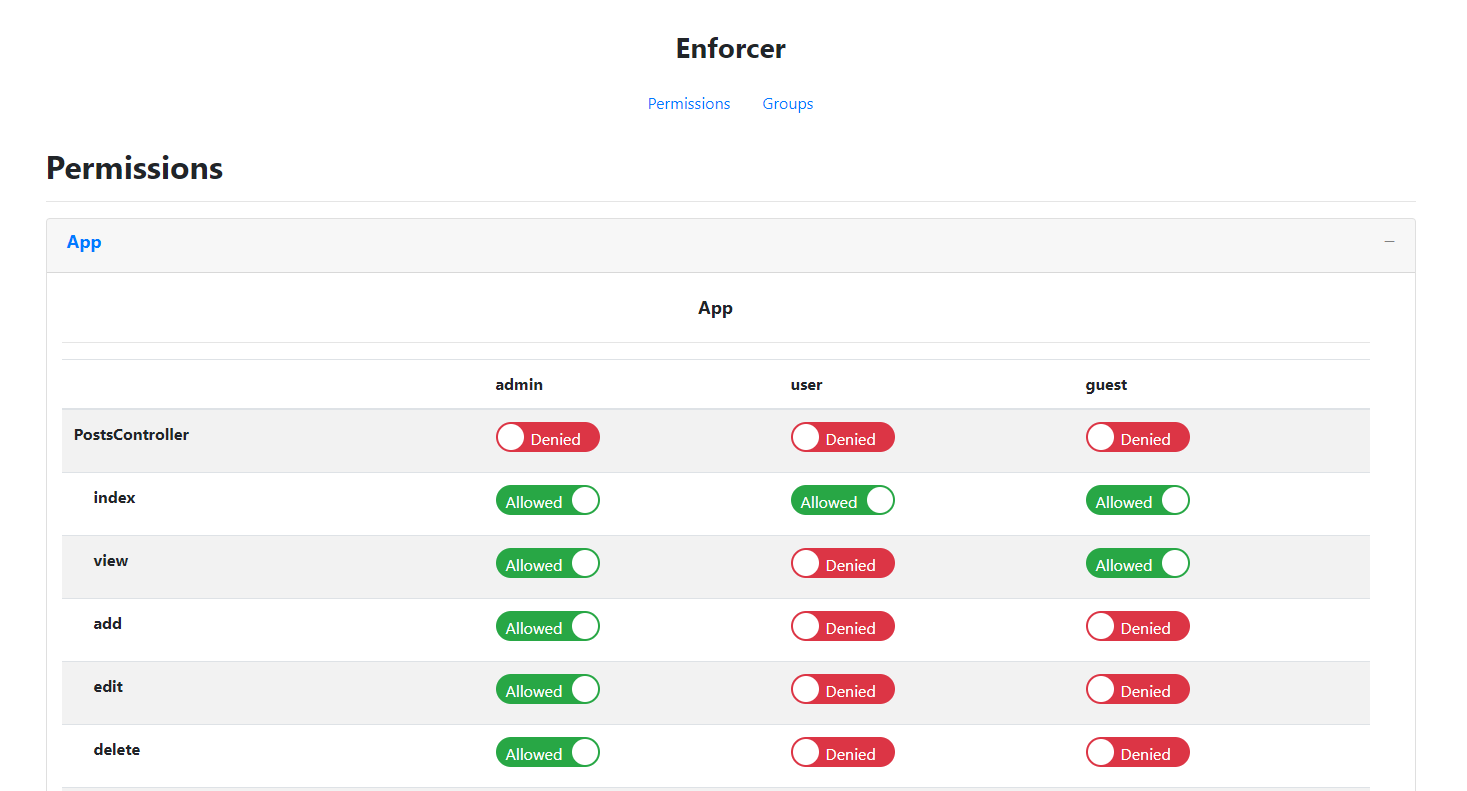
Task: Open the Permissions navigation link
Action: (689, 104)
